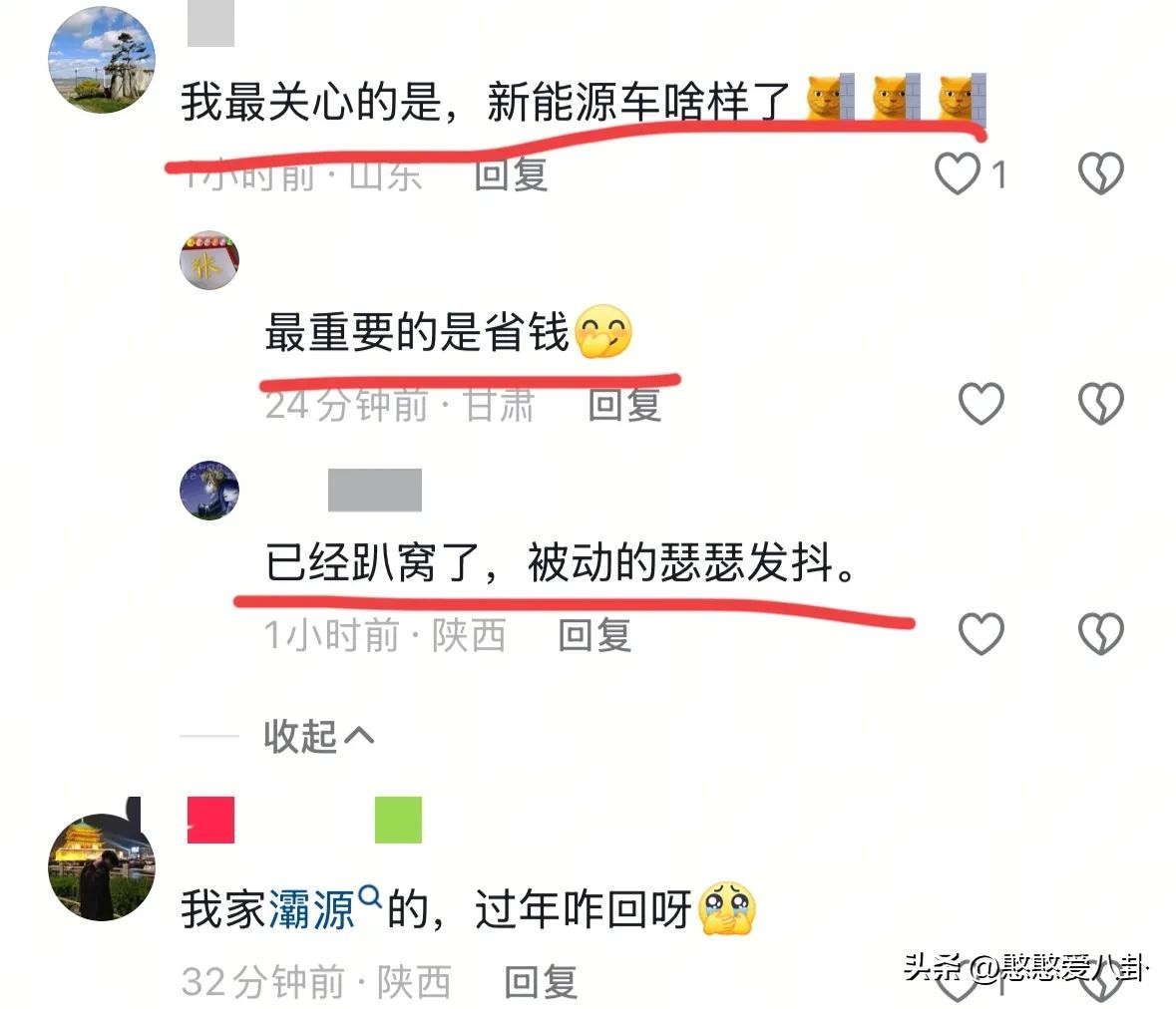Reply to the 过年咋回呀 comment

[541, 981]
